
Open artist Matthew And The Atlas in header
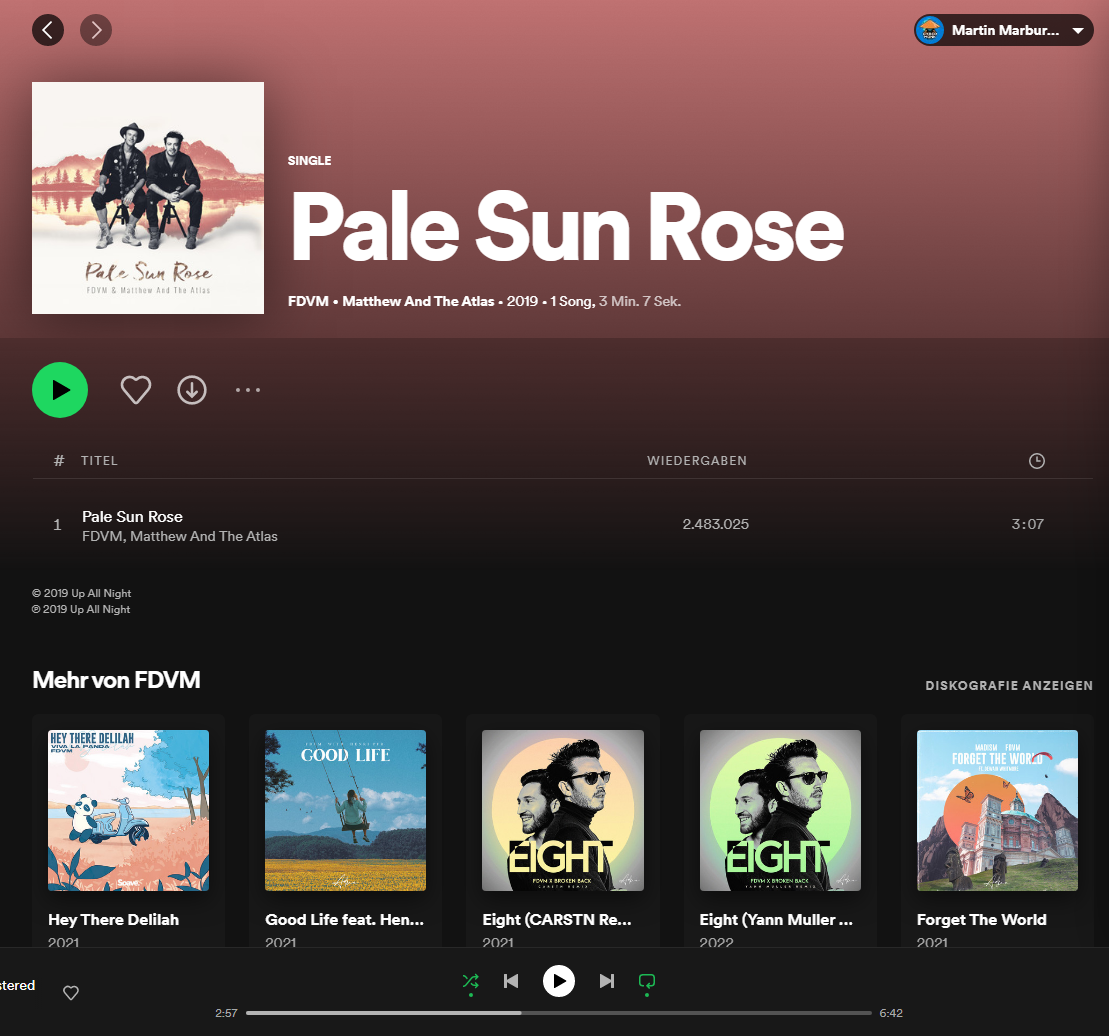[418, 301]
